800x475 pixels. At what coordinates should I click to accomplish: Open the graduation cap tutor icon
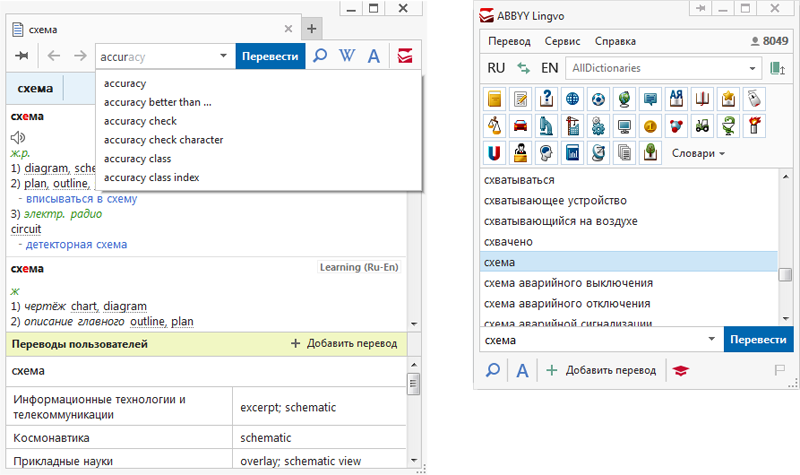pos(681,371)
